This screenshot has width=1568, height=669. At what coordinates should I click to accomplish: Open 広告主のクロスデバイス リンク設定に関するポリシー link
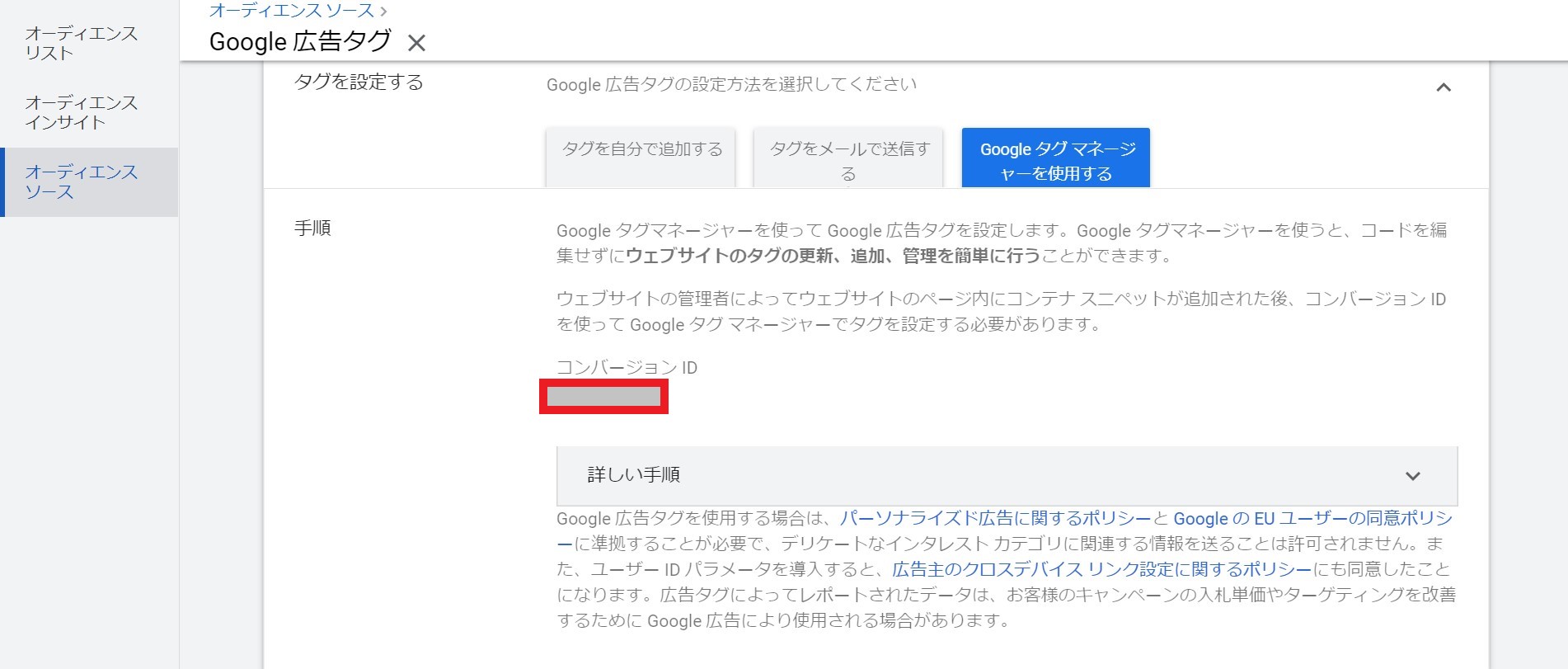[1101, 569]
